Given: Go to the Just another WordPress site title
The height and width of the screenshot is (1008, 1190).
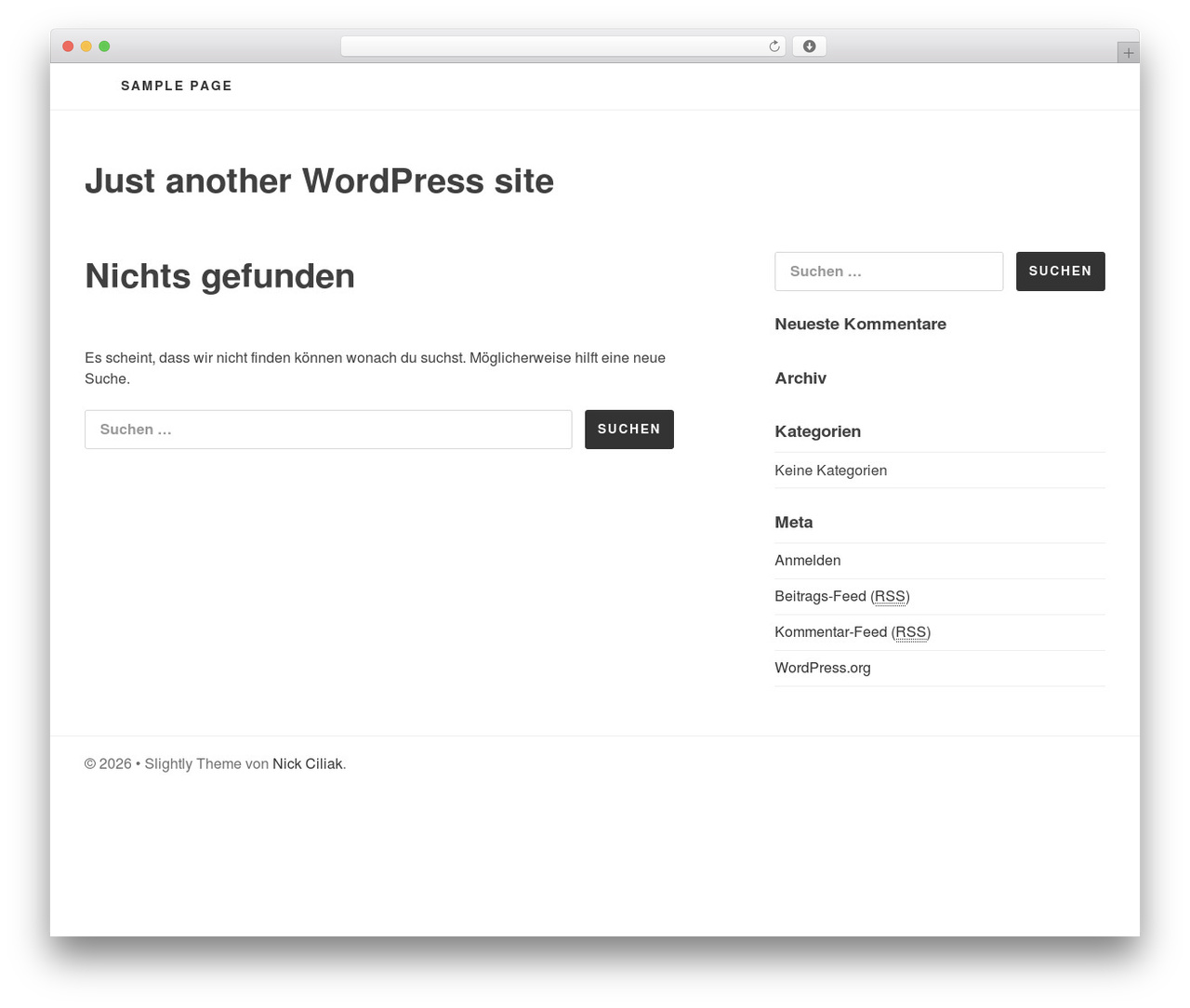Looking at the screenshot, I should [319, 180].
